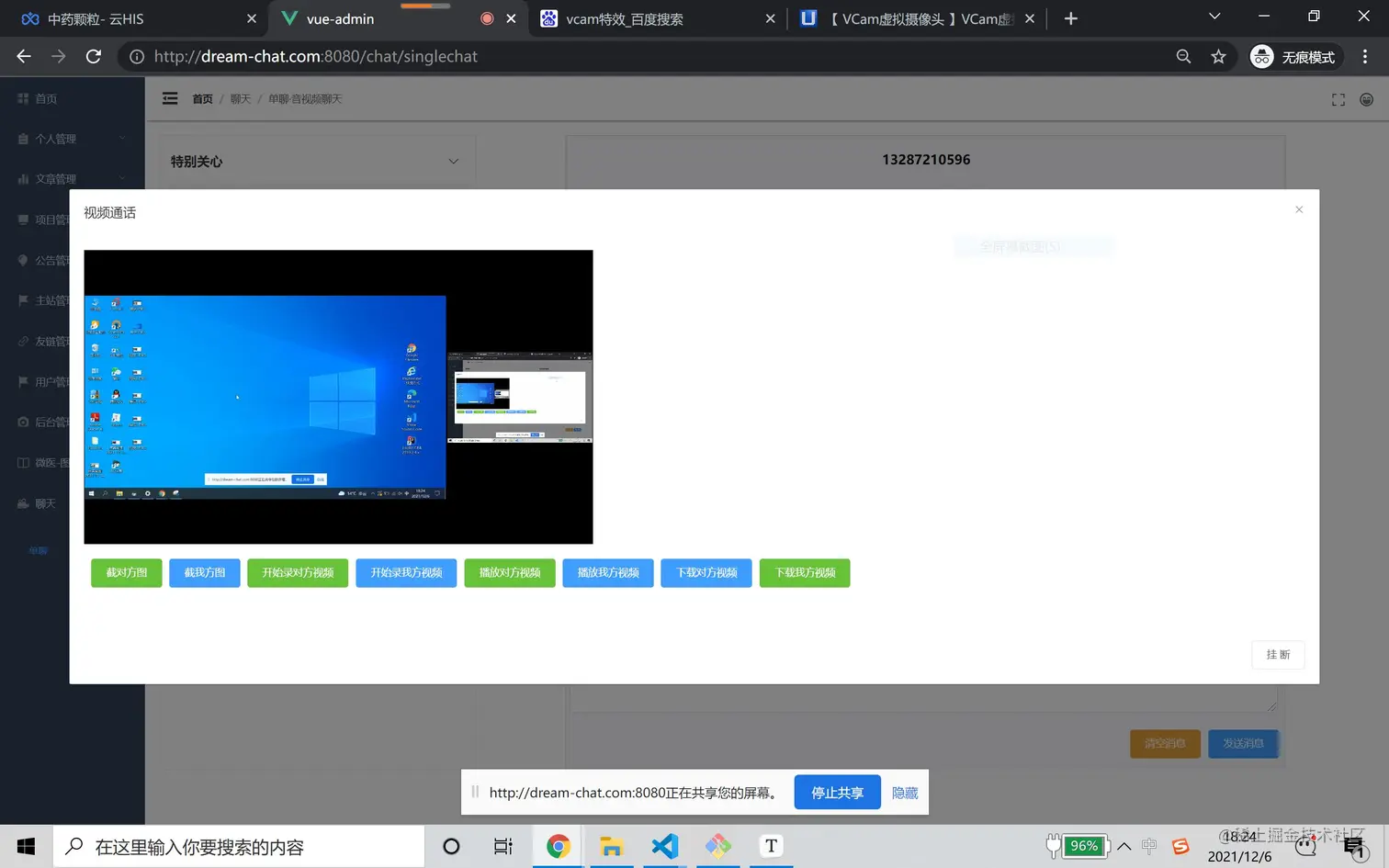
Task: Click the taskbar search box
Action: point(239,846)
